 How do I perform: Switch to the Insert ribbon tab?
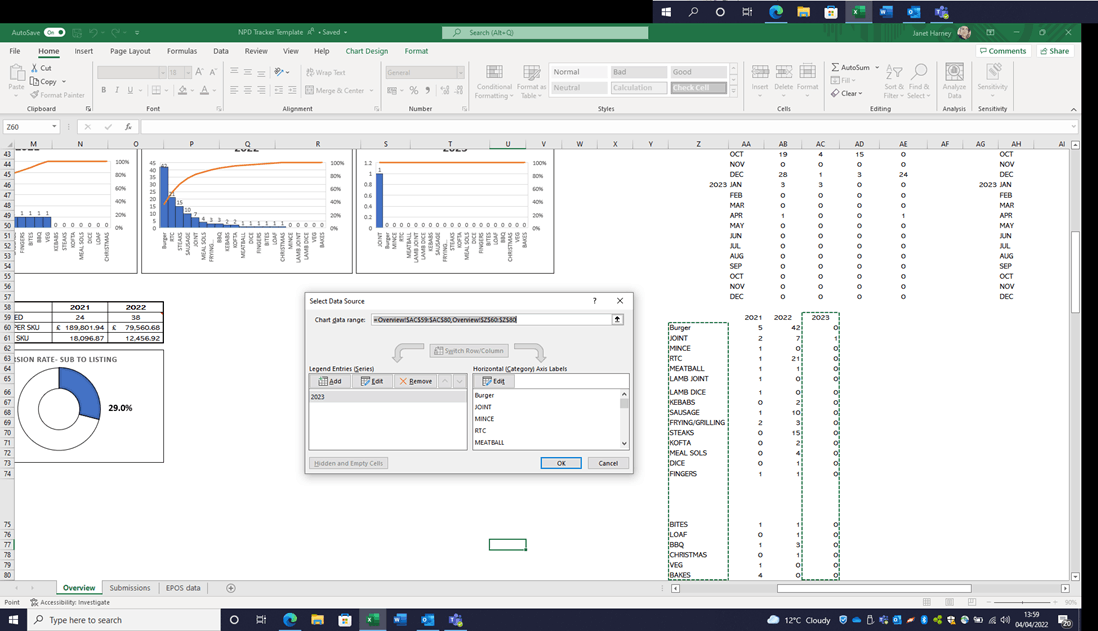pos(83,51)
